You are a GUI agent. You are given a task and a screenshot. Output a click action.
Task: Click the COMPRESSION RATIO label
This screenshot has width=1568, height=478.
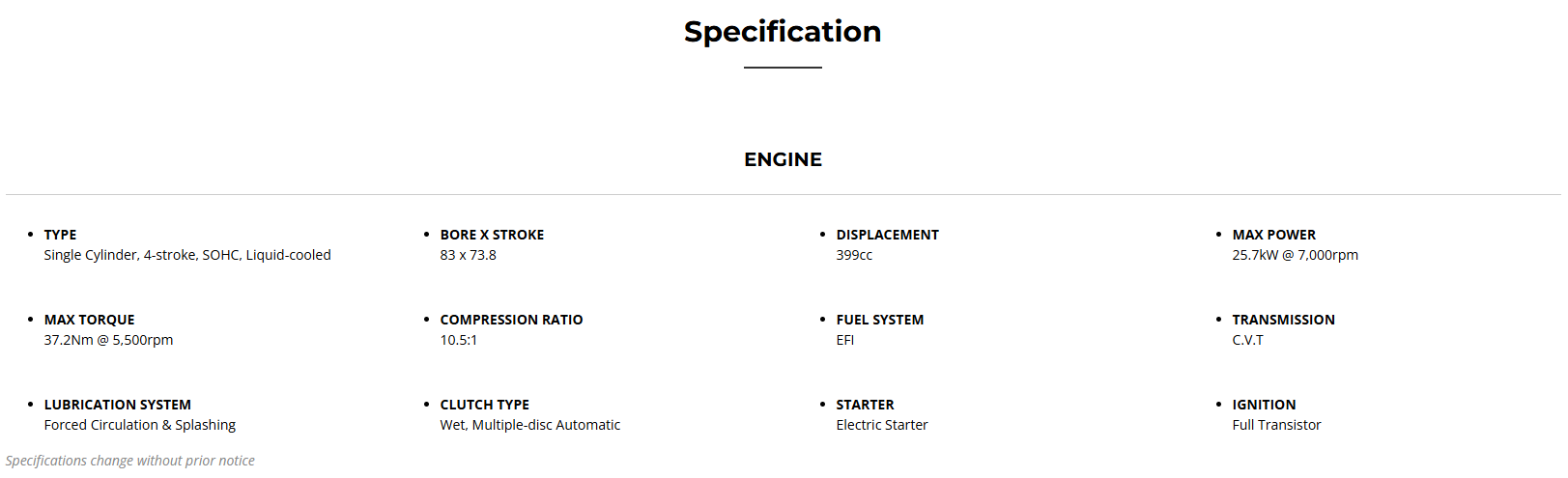pos(511,320)
